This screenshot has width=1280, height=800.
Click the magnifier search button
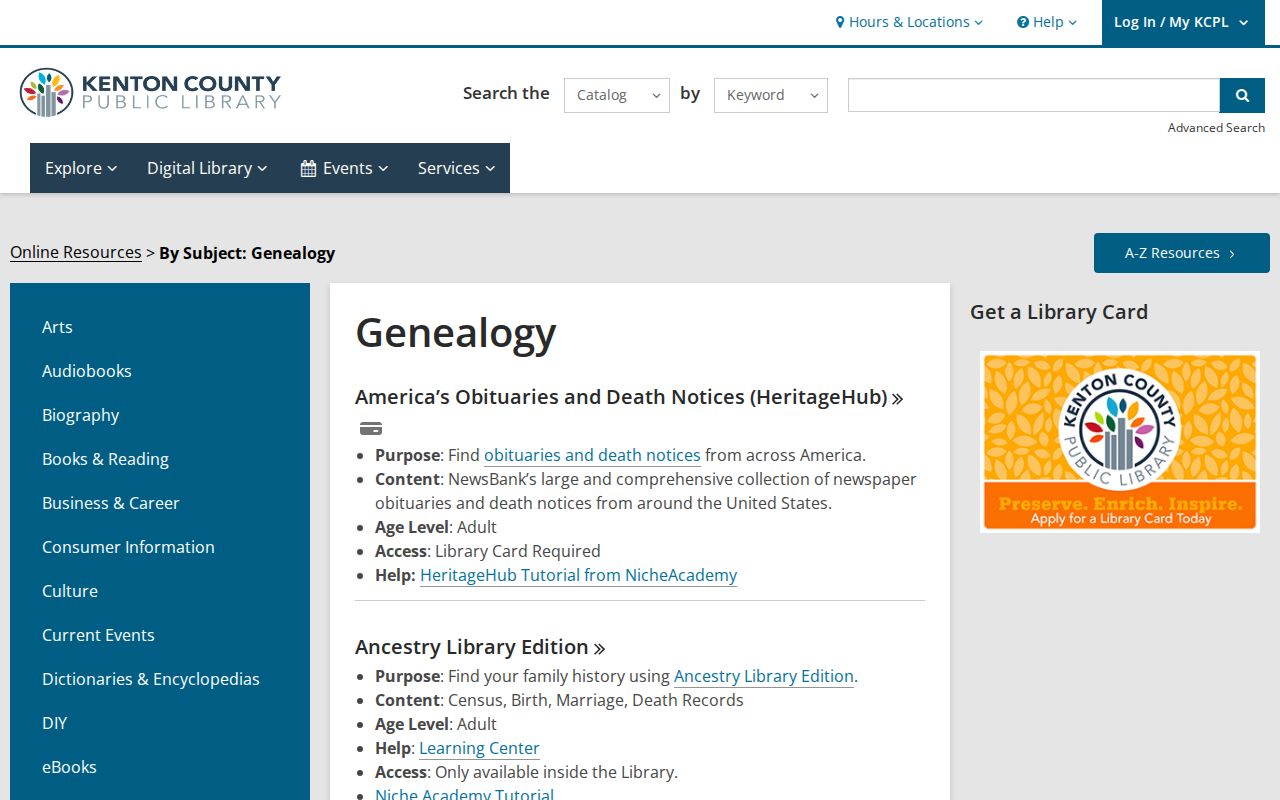click(x=1242, y=95)
